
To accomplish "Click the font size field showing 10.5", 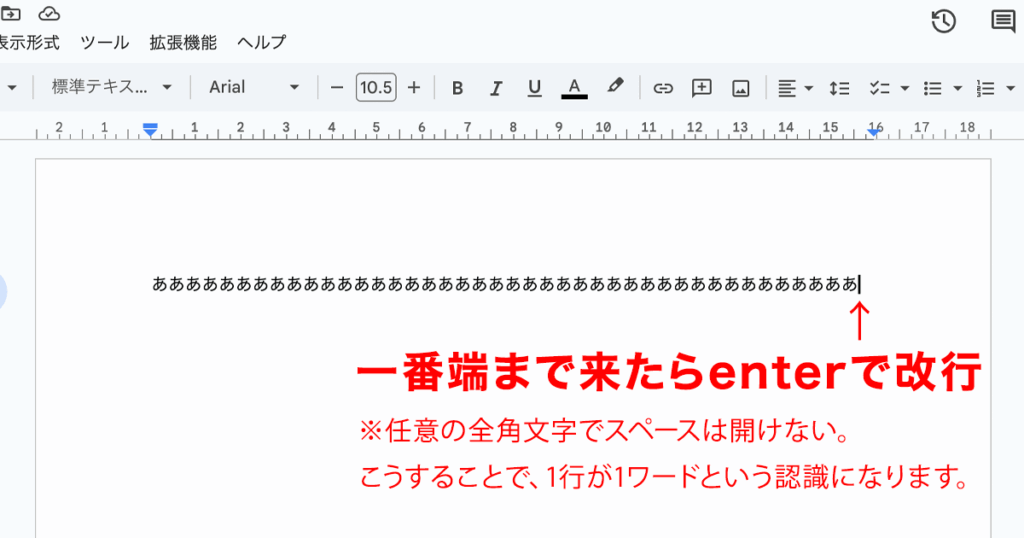I will (376, 88).
